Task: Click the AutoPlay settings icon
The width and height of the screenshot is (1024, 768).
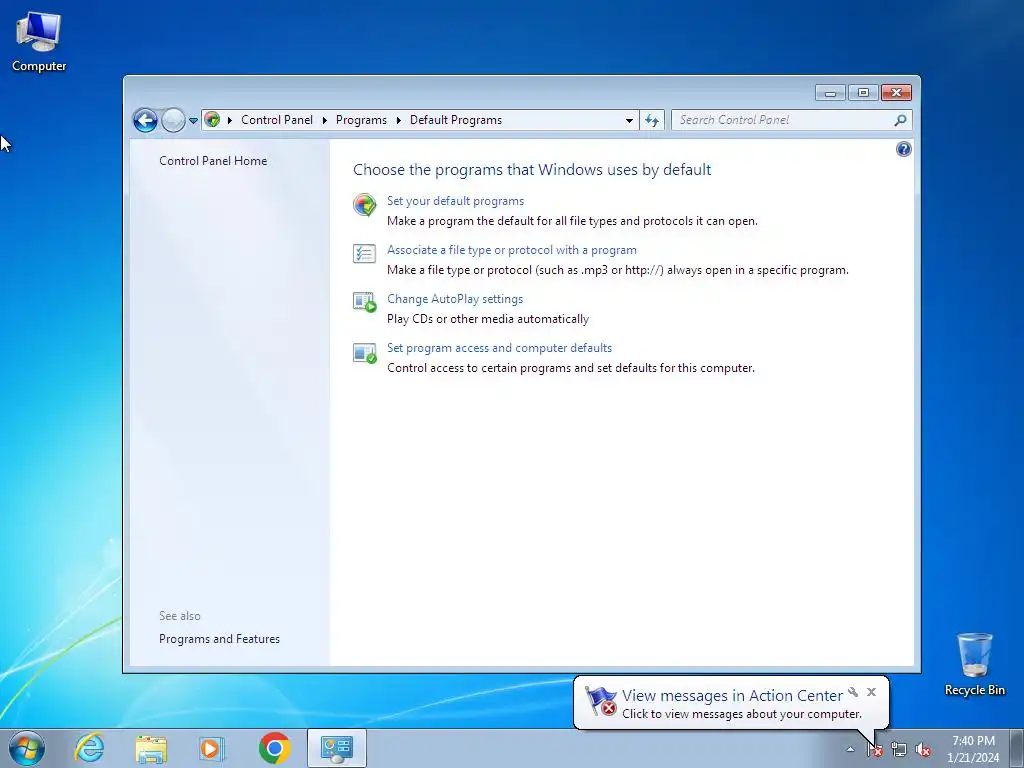Action: [364, 302]
